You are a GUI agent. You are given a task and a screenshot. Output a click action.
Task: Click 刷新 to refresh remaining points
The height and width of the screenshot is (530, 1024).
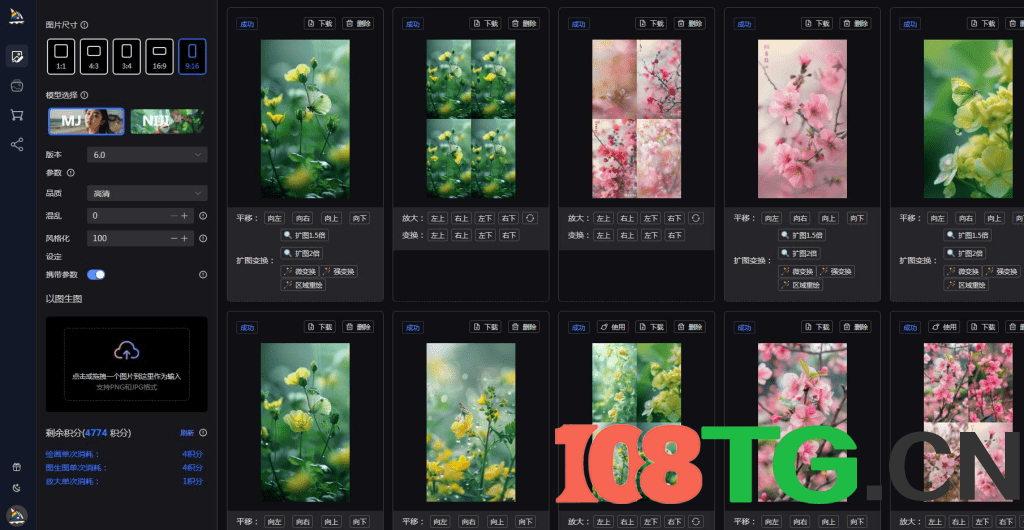point(186,433)
